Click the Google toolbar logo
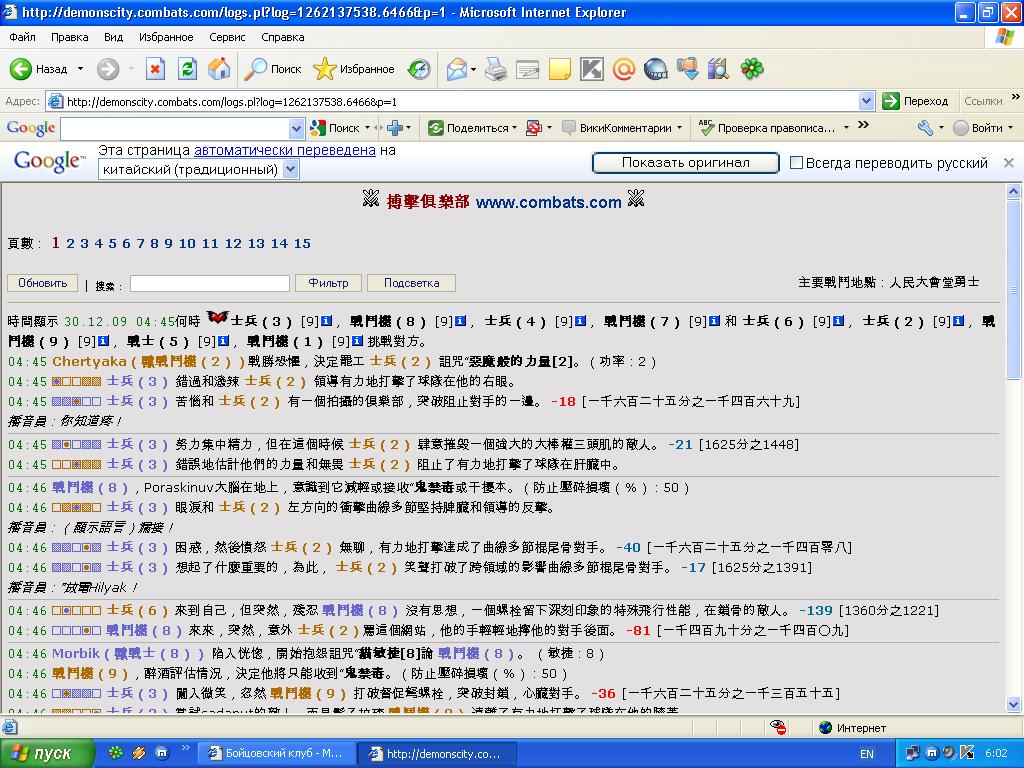 pos(30,128)
